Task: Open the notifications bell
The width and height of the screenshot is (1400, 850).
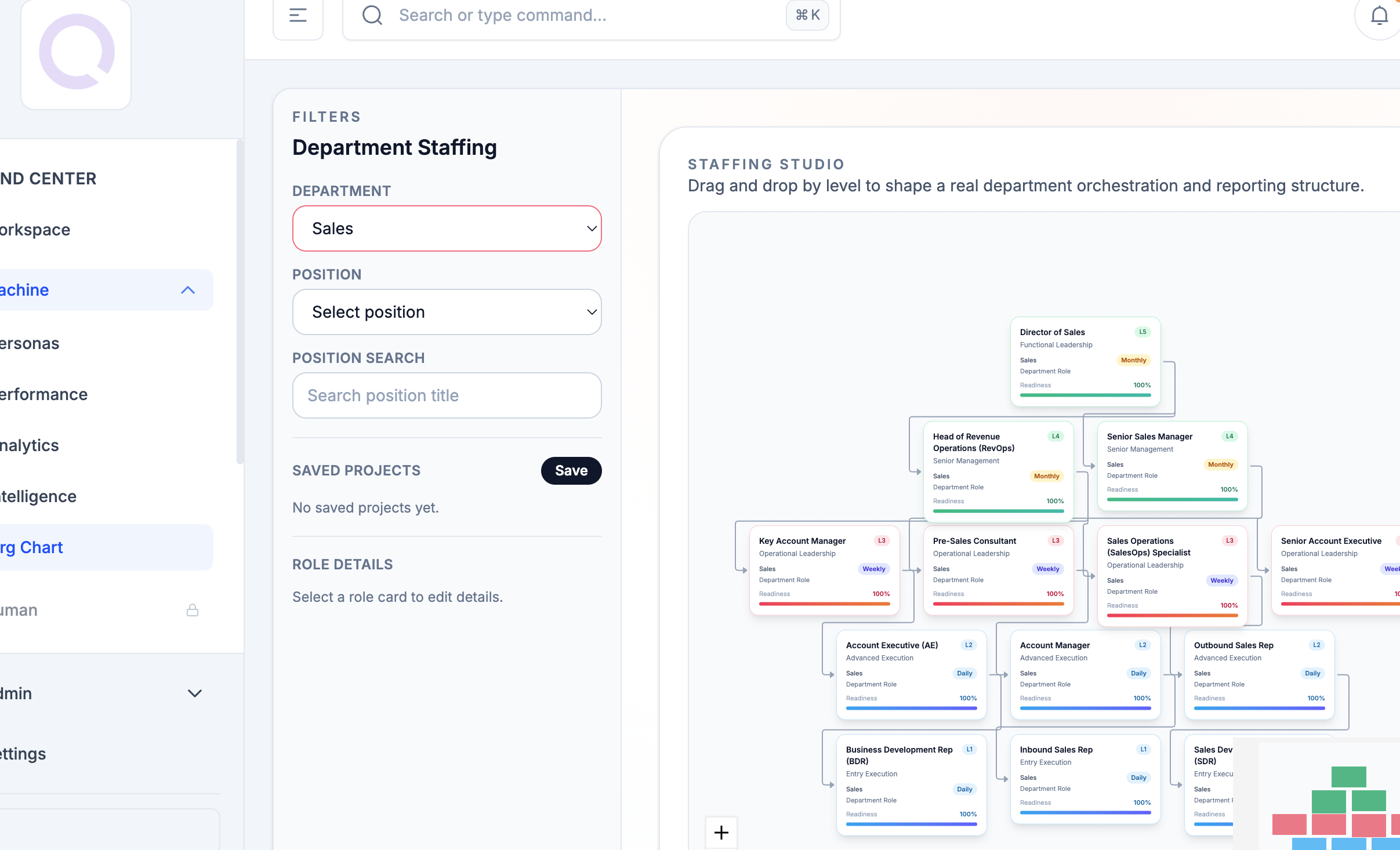Action: click(x=1379, y=15)
